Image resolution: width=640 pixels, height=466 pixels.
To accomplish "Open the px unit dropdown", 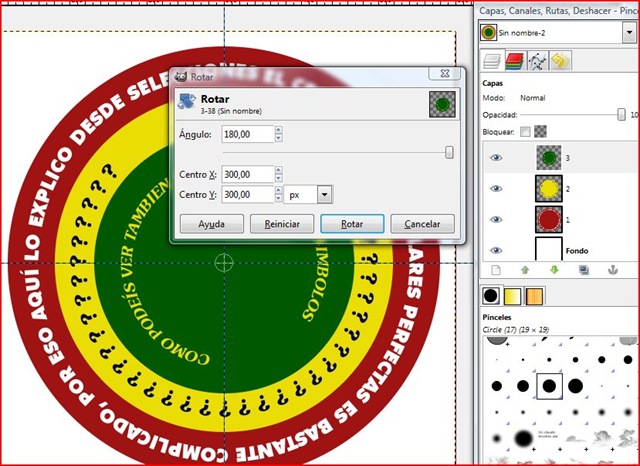I will (x=324, y=195).
